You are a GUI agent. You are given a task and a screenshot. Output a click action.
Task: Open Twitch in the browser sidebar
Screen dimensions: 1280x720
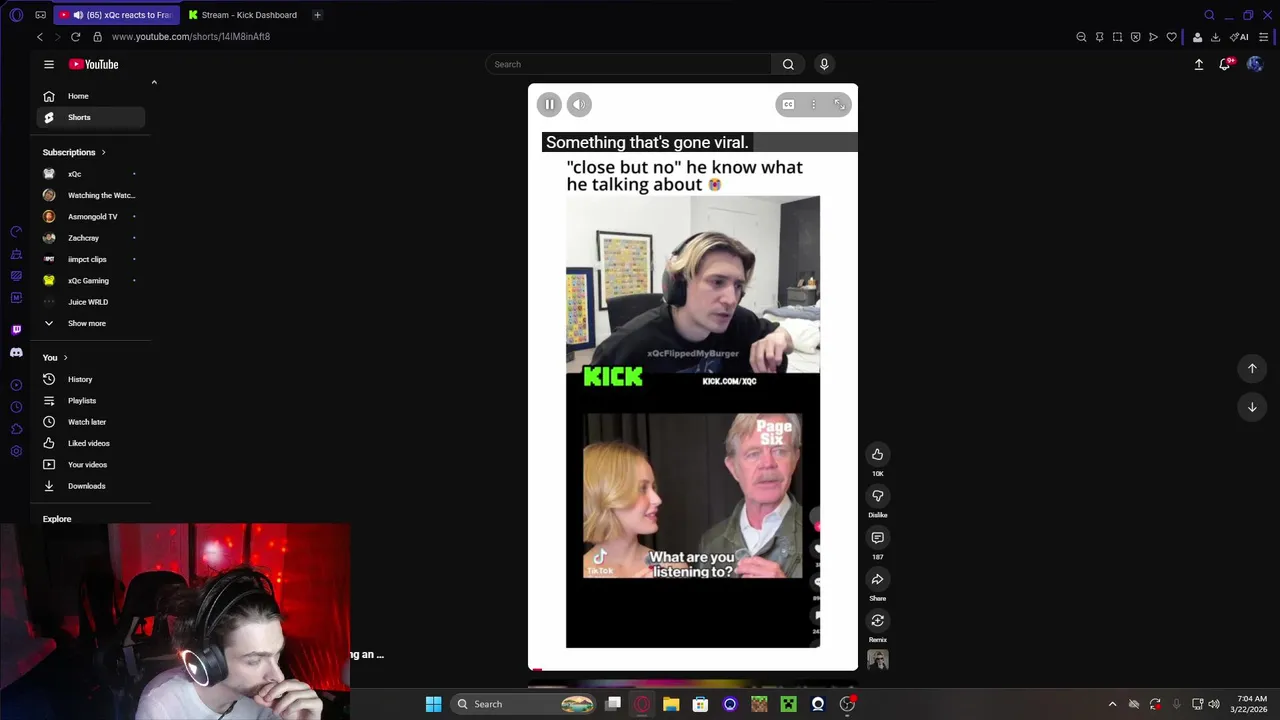click(16, 329)
